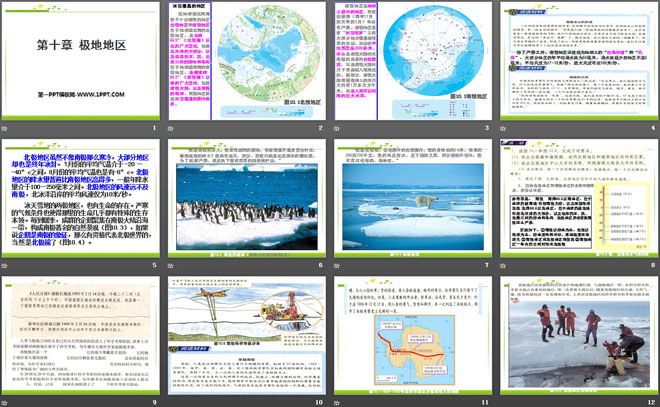Click animation star icon under slide 7

(337, 266)
